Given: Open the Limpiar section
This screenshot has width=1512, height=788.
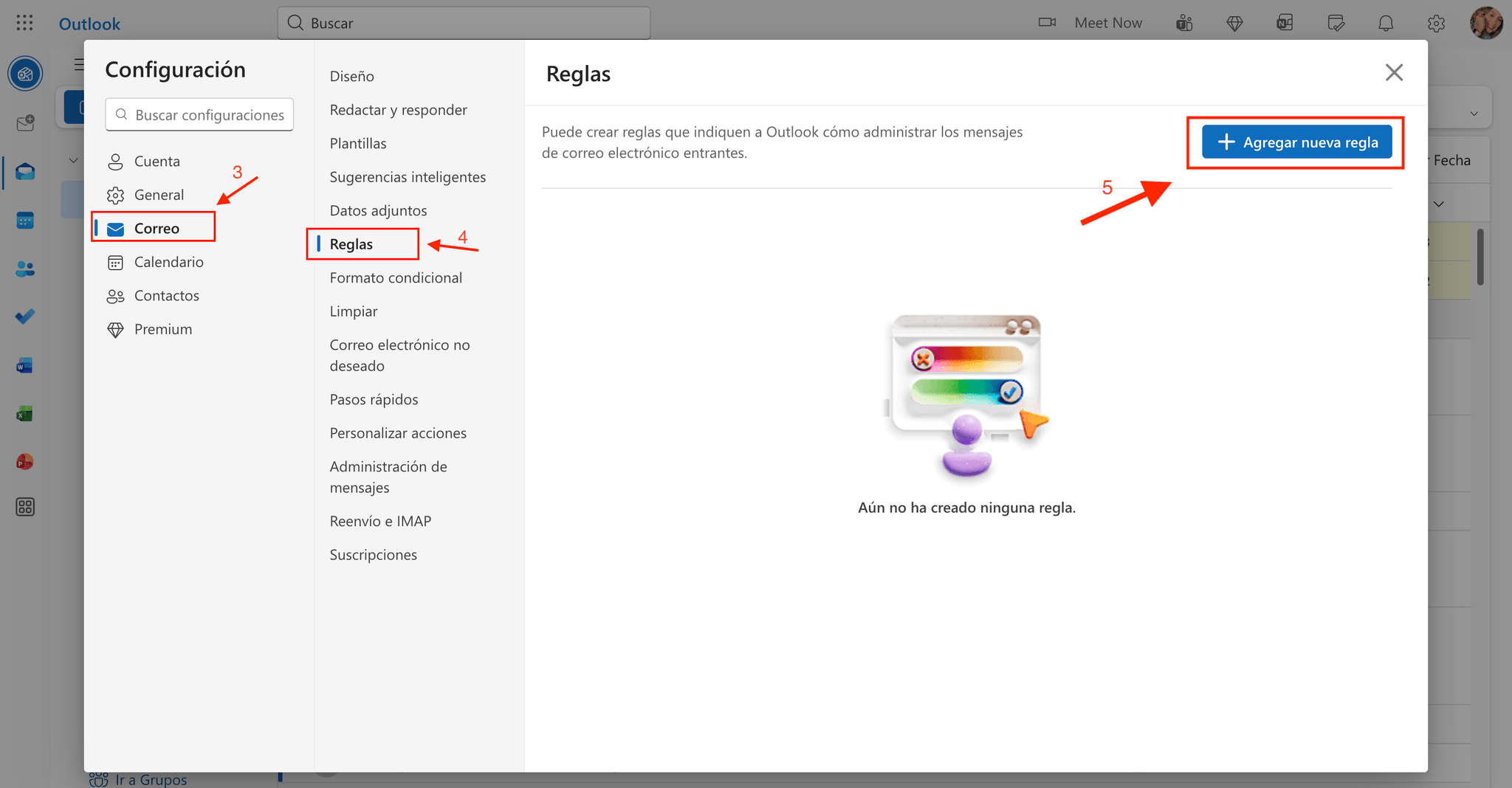Looking at the screenshot, I should [x=354, y=311].
